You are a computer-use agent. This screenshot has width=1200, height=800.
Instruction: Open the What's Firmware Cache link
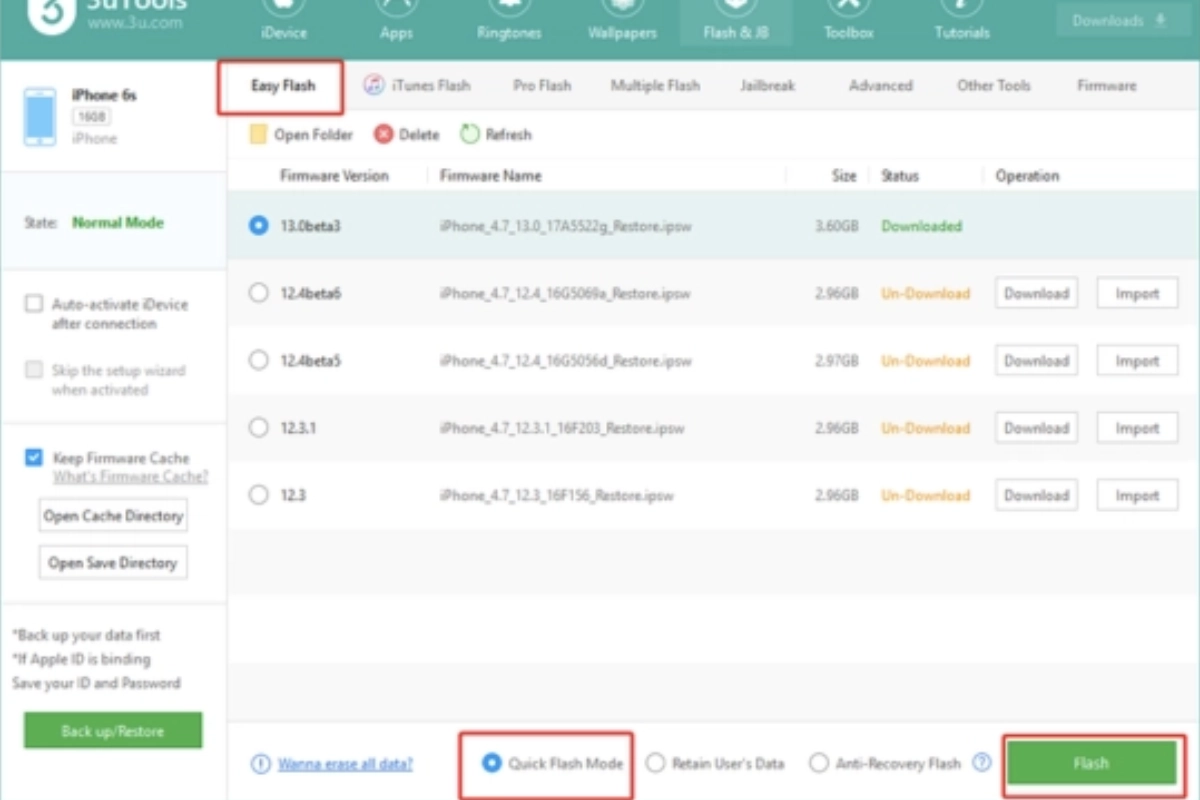point(130,477)
